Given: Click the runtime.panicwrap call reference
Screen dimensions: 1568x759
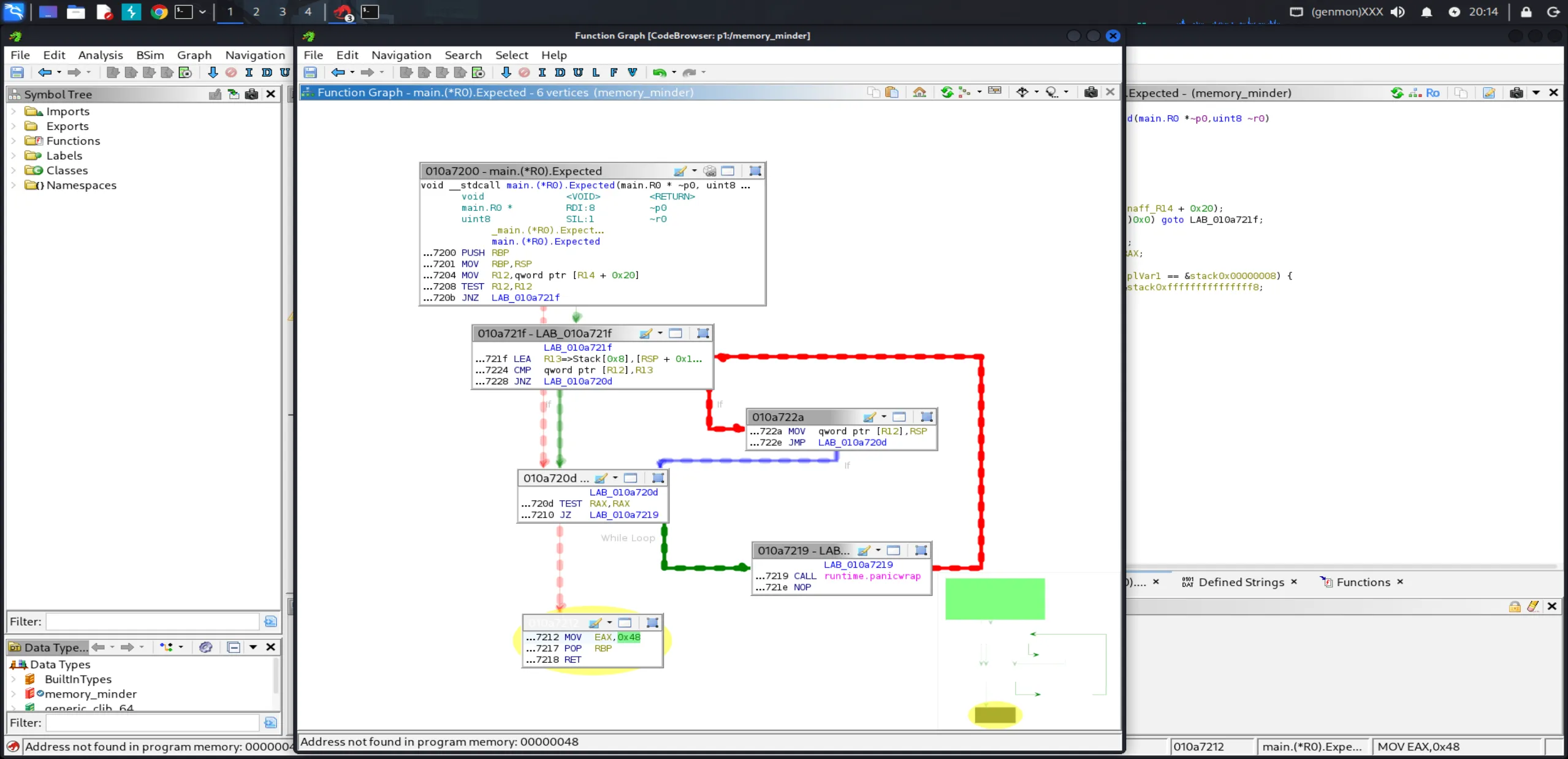Looking at the screenshot, I should click(x=872, y=576).
